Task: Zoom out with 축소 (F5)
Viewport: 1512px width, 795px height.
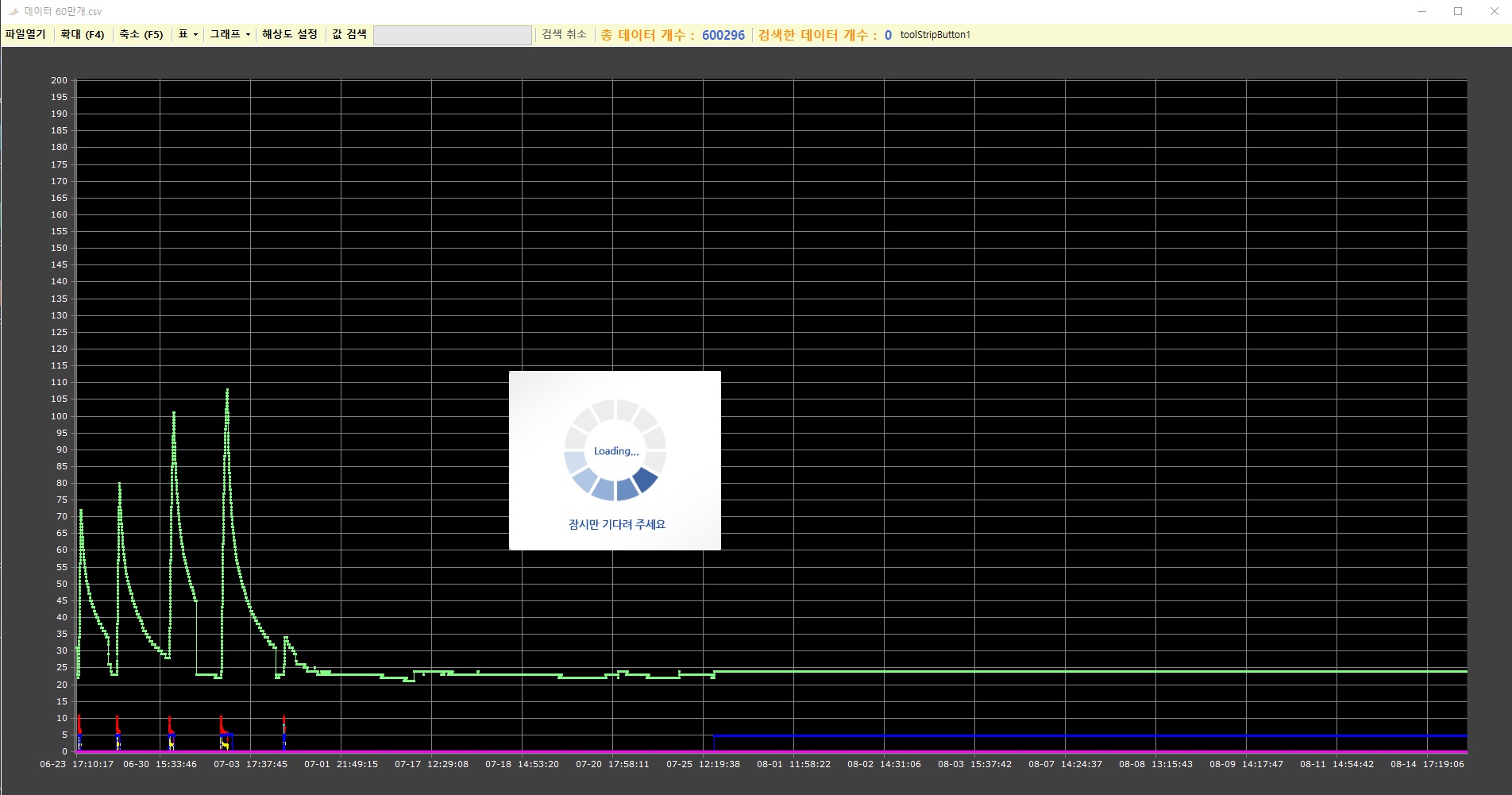Action: pos(141,34)
